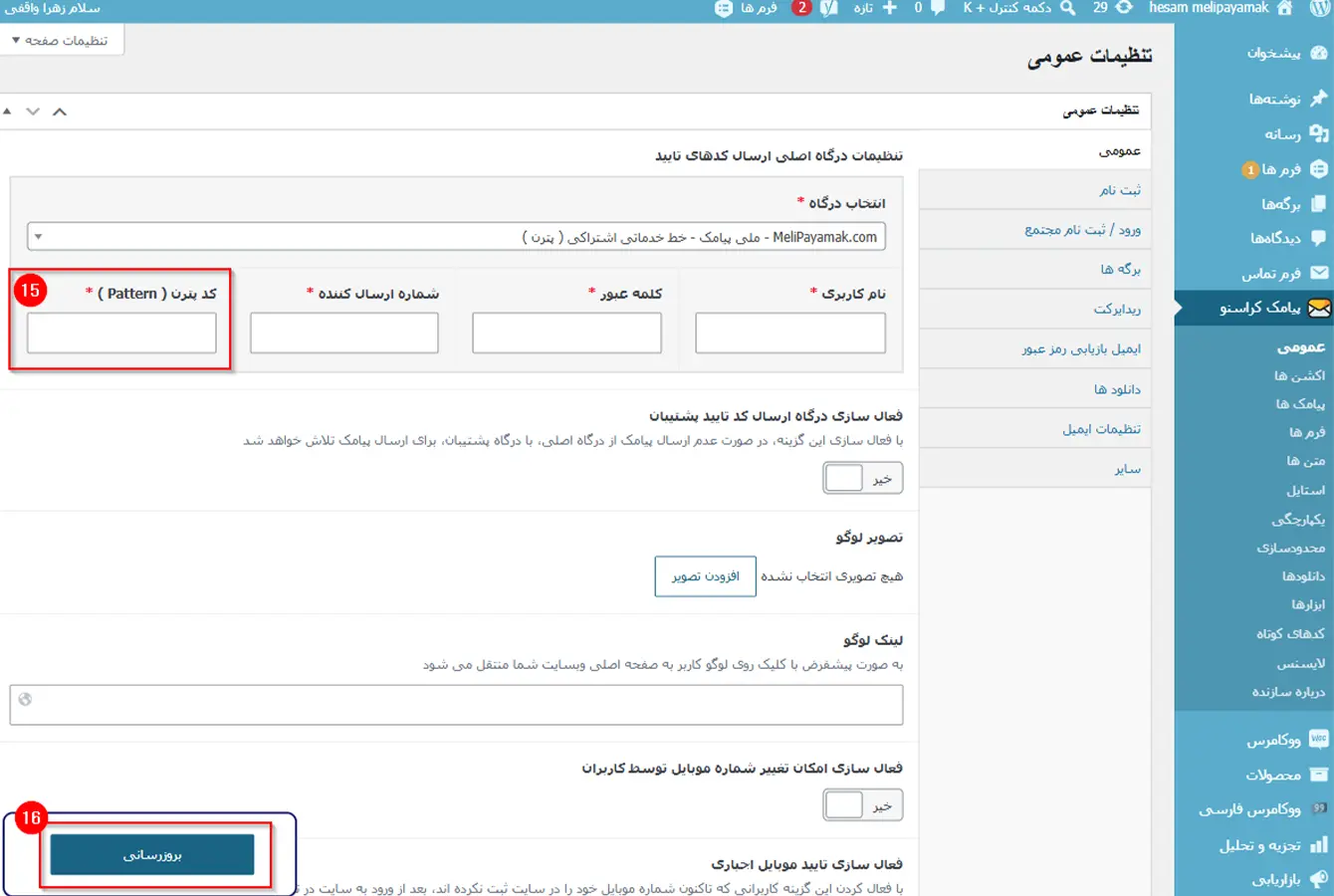1334x896 pixels.
Task: Open the updates icon showing 29
Action: click(x=1123, y=8)
